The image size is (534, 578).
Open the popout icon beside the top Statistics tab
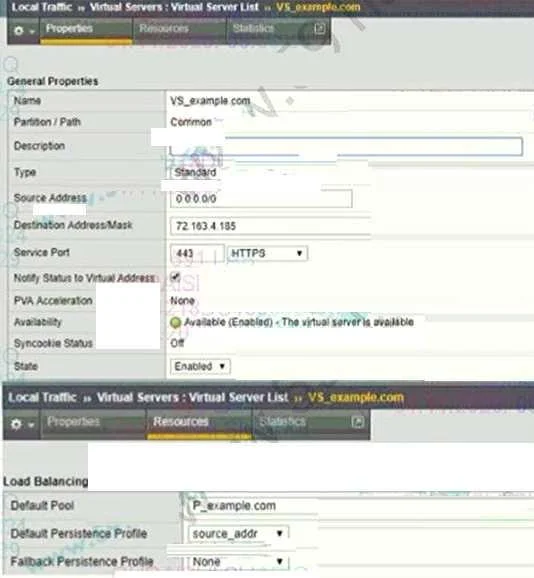coord(320,28)
